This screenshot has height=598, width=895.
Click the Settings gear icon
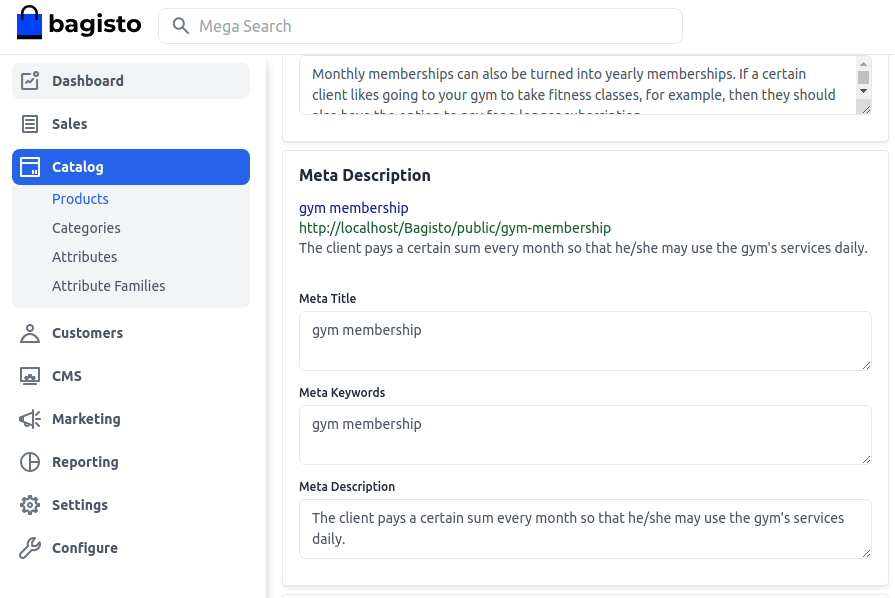(30, 505)
